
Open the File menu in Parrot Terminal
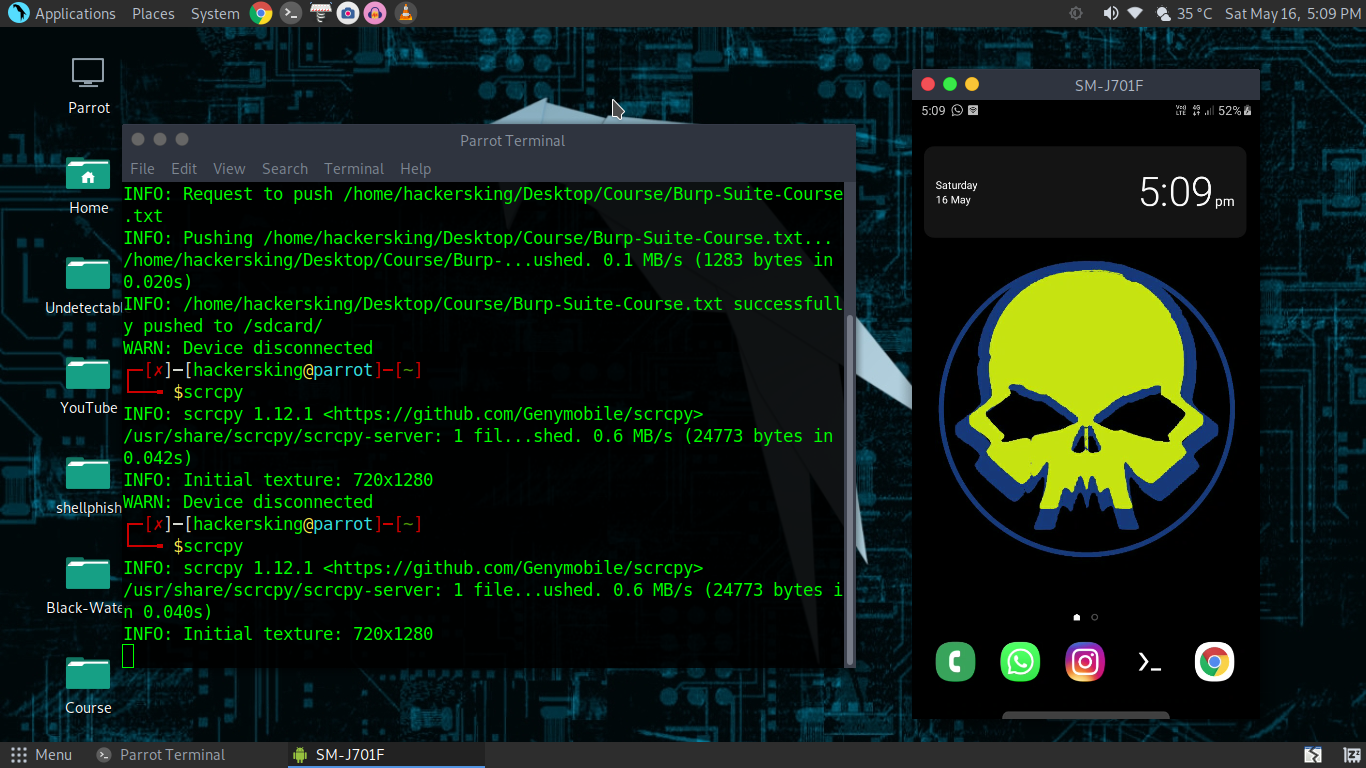click(142, 168)
